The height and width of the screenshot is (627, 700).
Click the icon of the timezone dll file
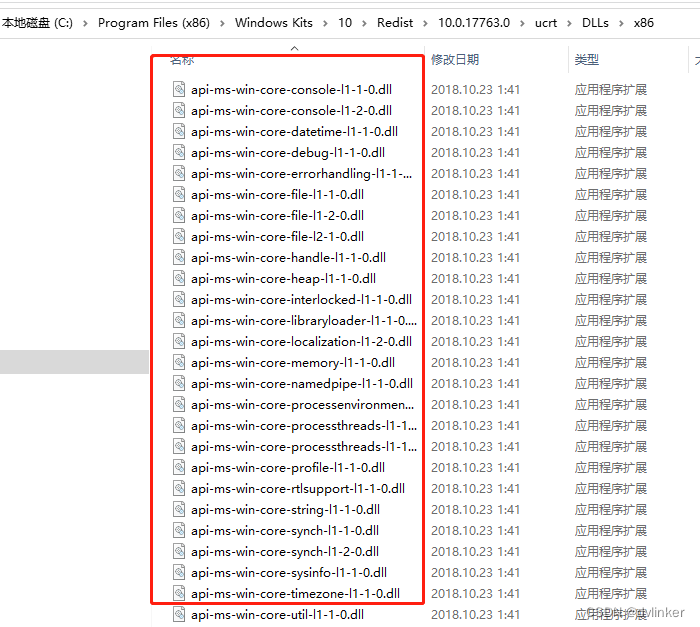pos(179,593)
